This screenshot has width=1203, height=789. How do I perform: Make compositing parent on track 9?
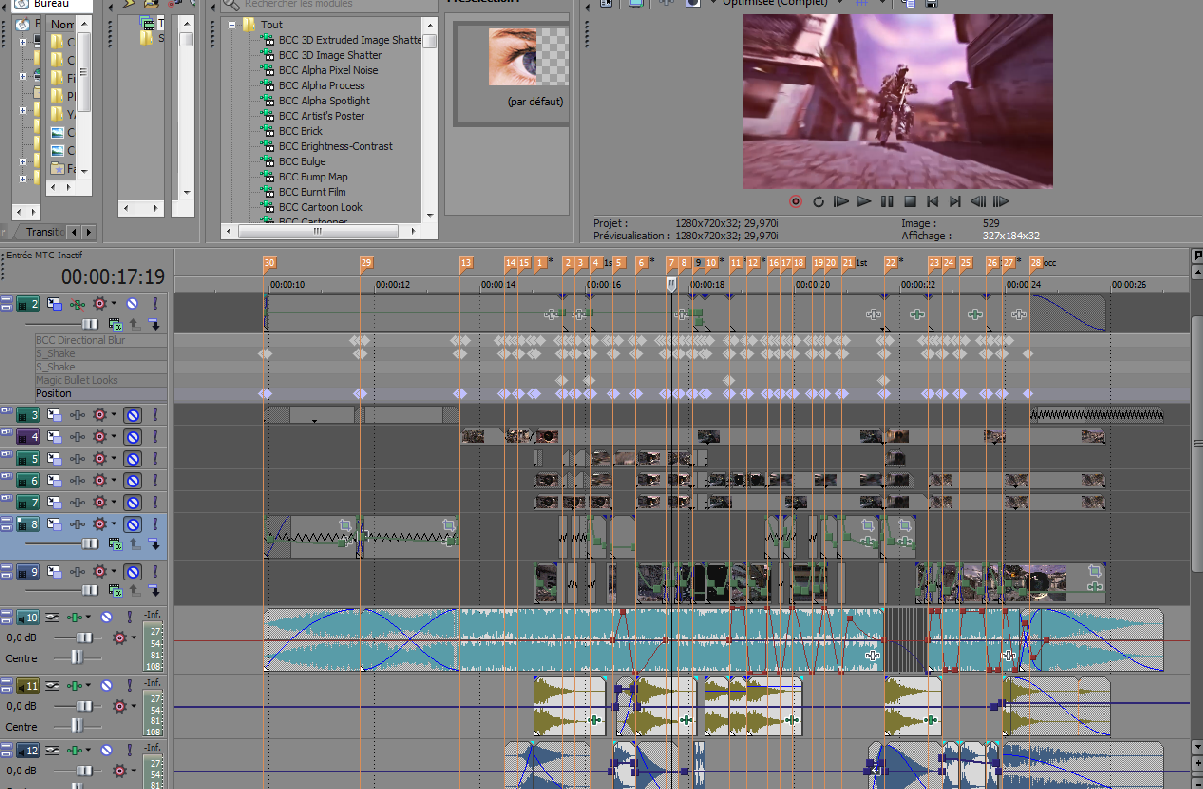[x=134, y=593]
